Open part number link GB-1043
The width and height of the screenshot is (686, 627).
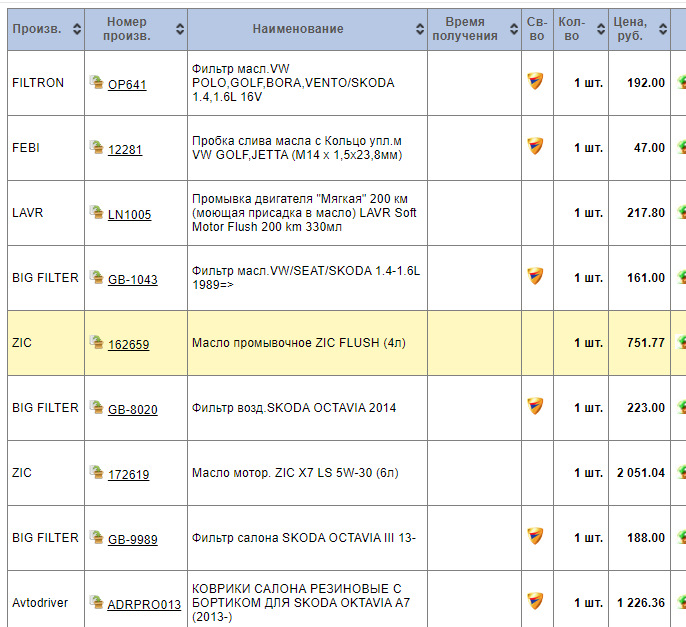(133, 280)
